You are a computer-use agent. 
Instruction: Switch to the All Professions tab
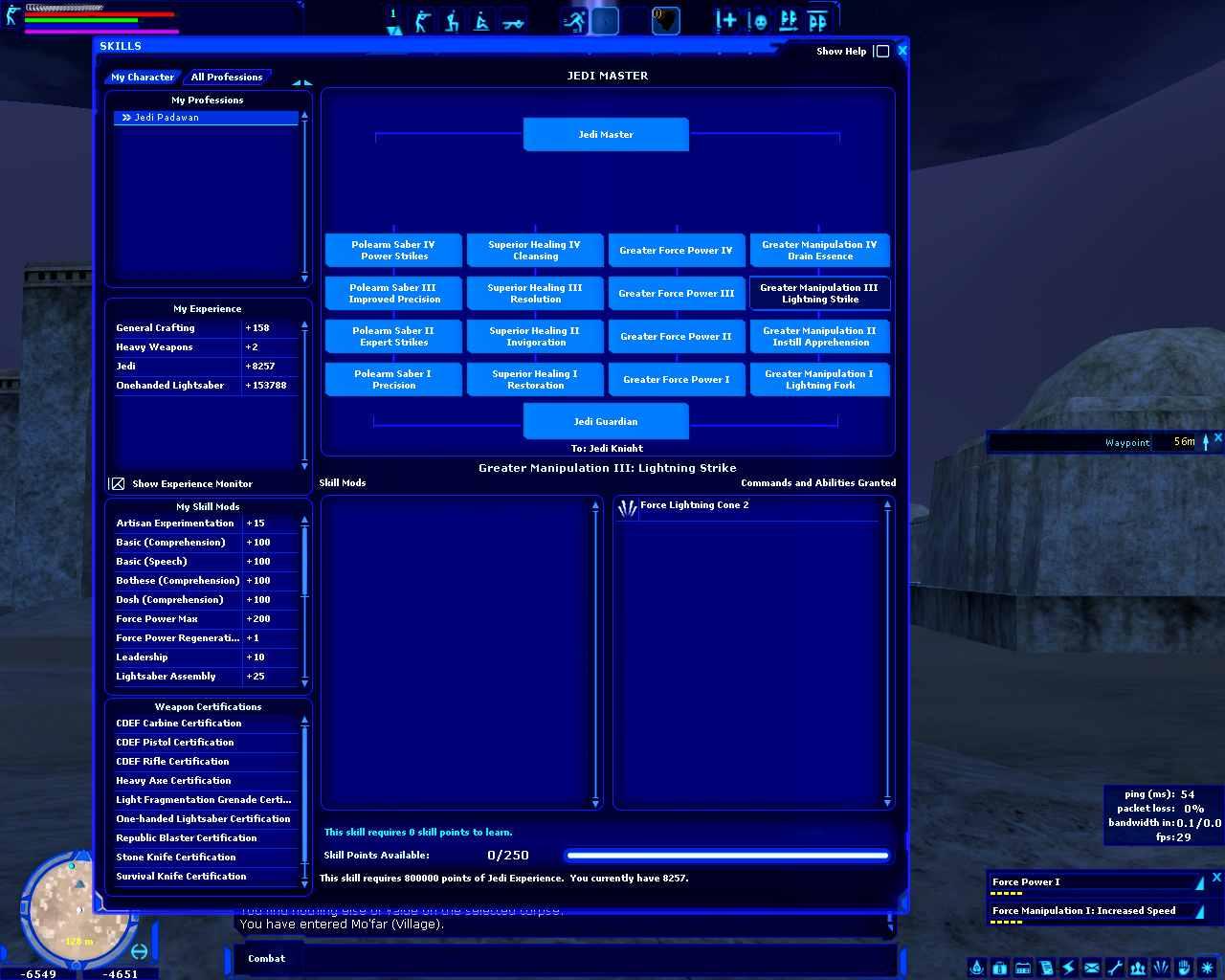226,77
